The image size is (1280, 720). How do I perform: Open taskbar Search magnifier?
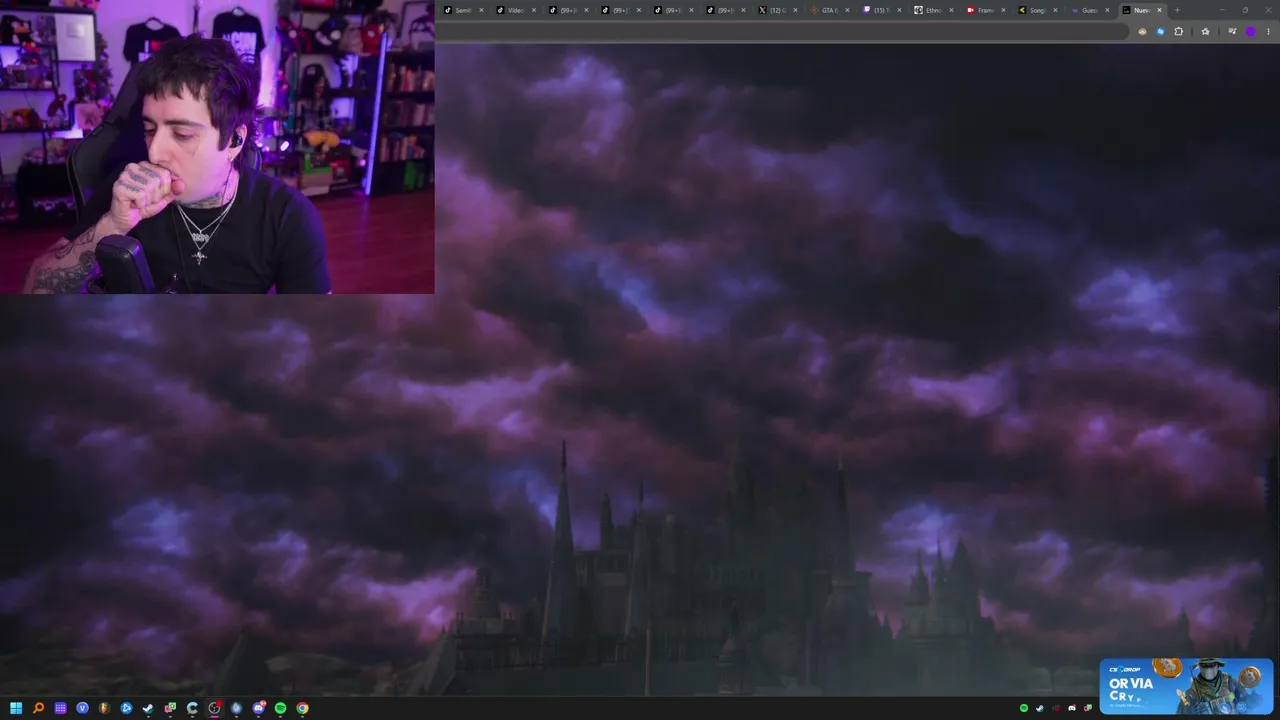point(38,708)
